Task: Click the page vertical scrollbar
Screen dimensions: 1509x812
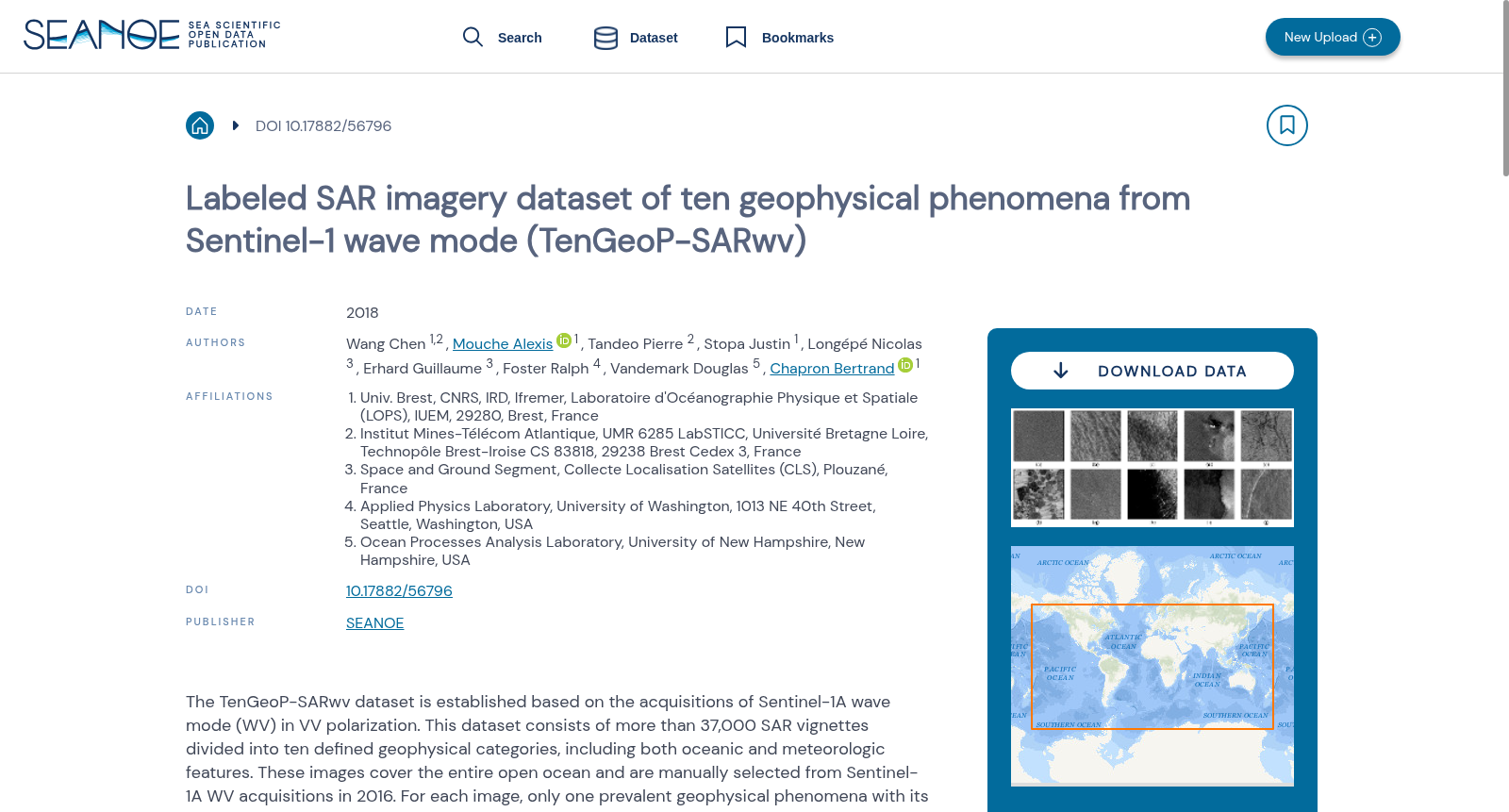Action: click(x=1506, y=89)
